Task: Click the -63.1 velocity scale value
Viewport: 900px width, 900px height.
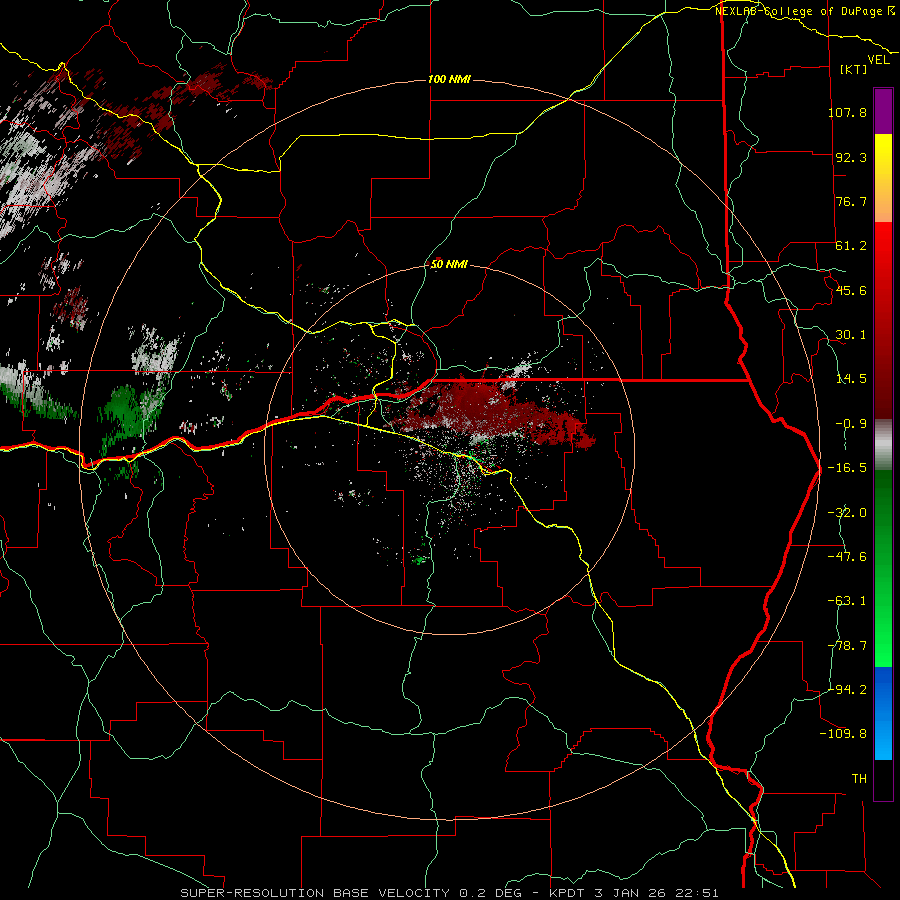Action: coord(847,601)
